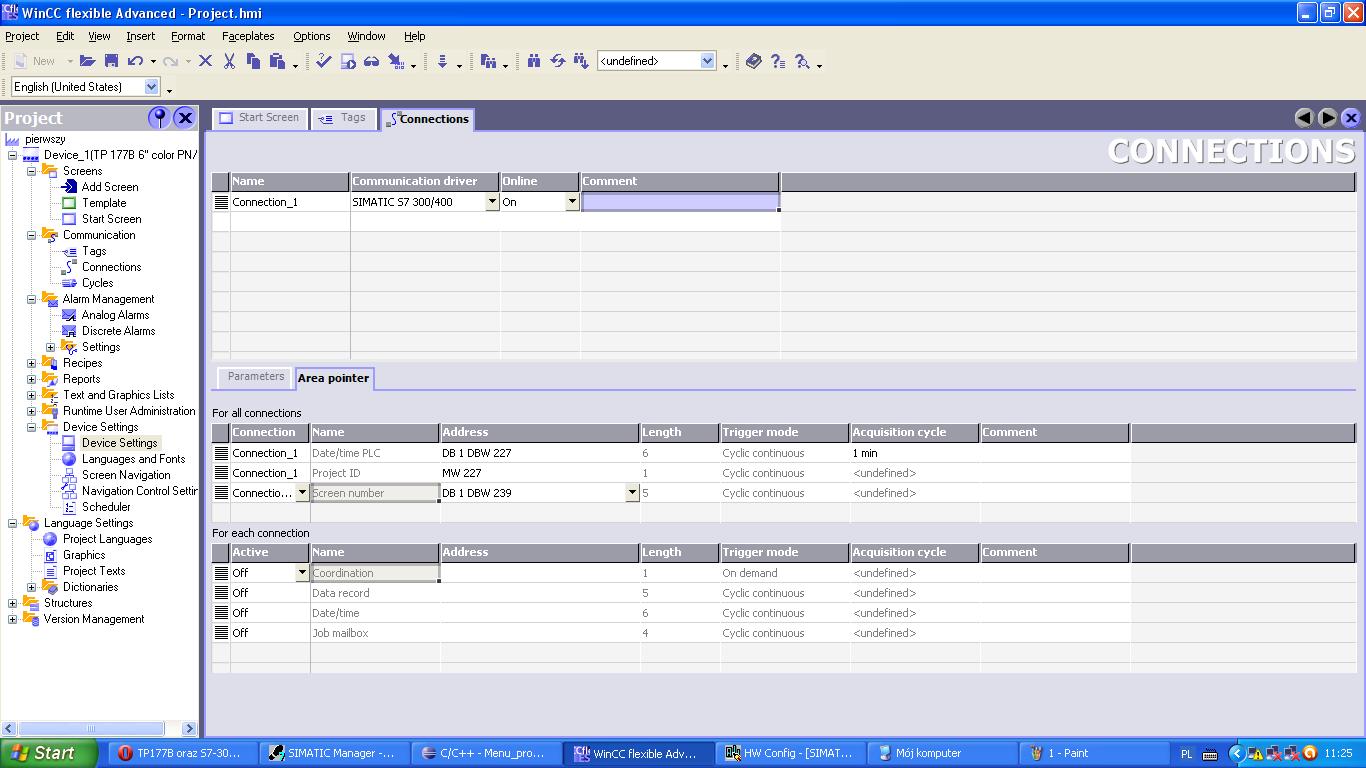
Task: Switch to the Parameters tab
Action: pos(256,377)
